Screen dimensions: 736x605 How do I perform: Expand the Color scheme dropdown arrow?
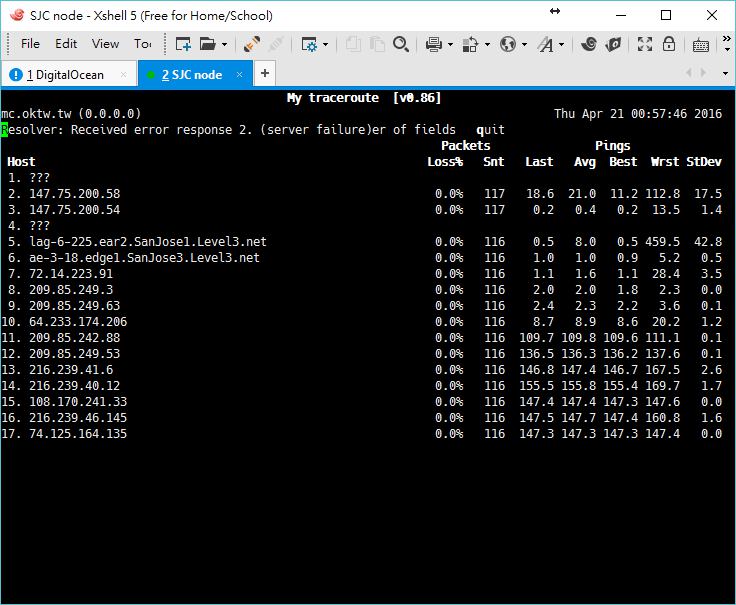(x=487, y=45)
